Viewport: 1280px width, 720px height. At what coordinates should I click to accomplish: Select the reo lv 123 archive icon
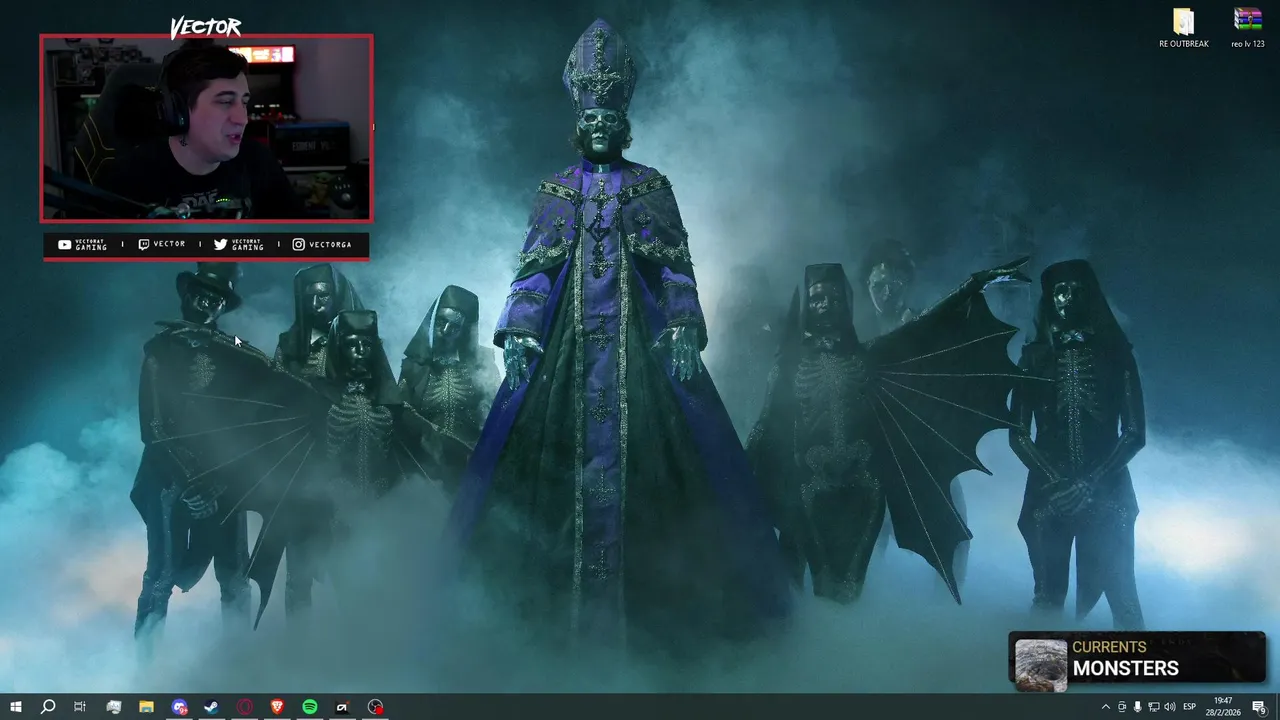click(1247, 28)
